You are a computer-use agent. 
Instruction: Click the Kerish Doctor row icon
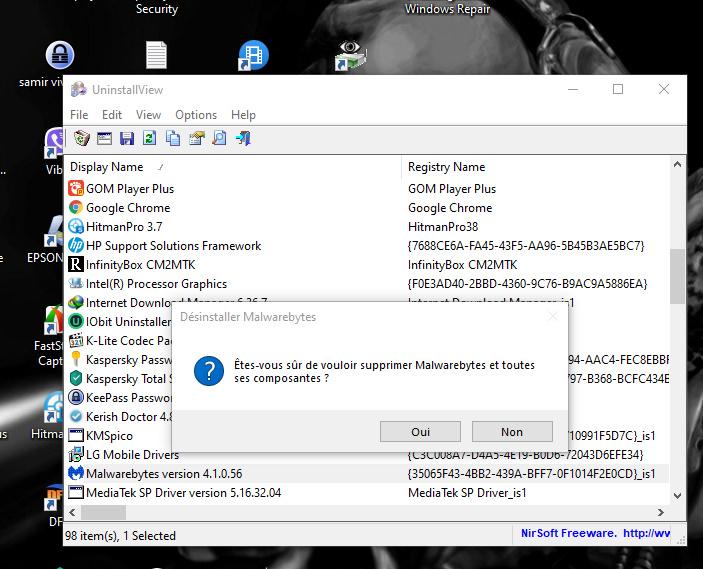click(x=76, y=416)
